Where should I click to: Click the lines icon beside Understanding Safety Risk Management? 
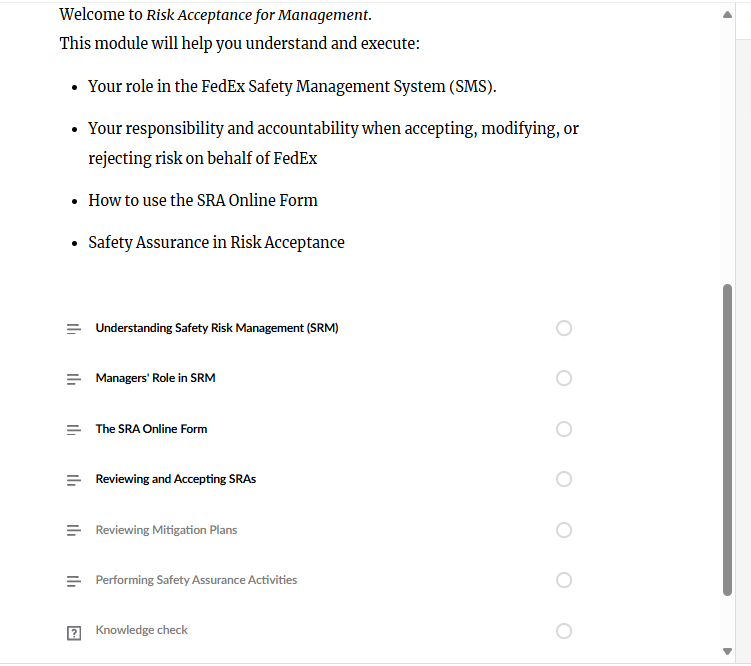click(73, 329)
